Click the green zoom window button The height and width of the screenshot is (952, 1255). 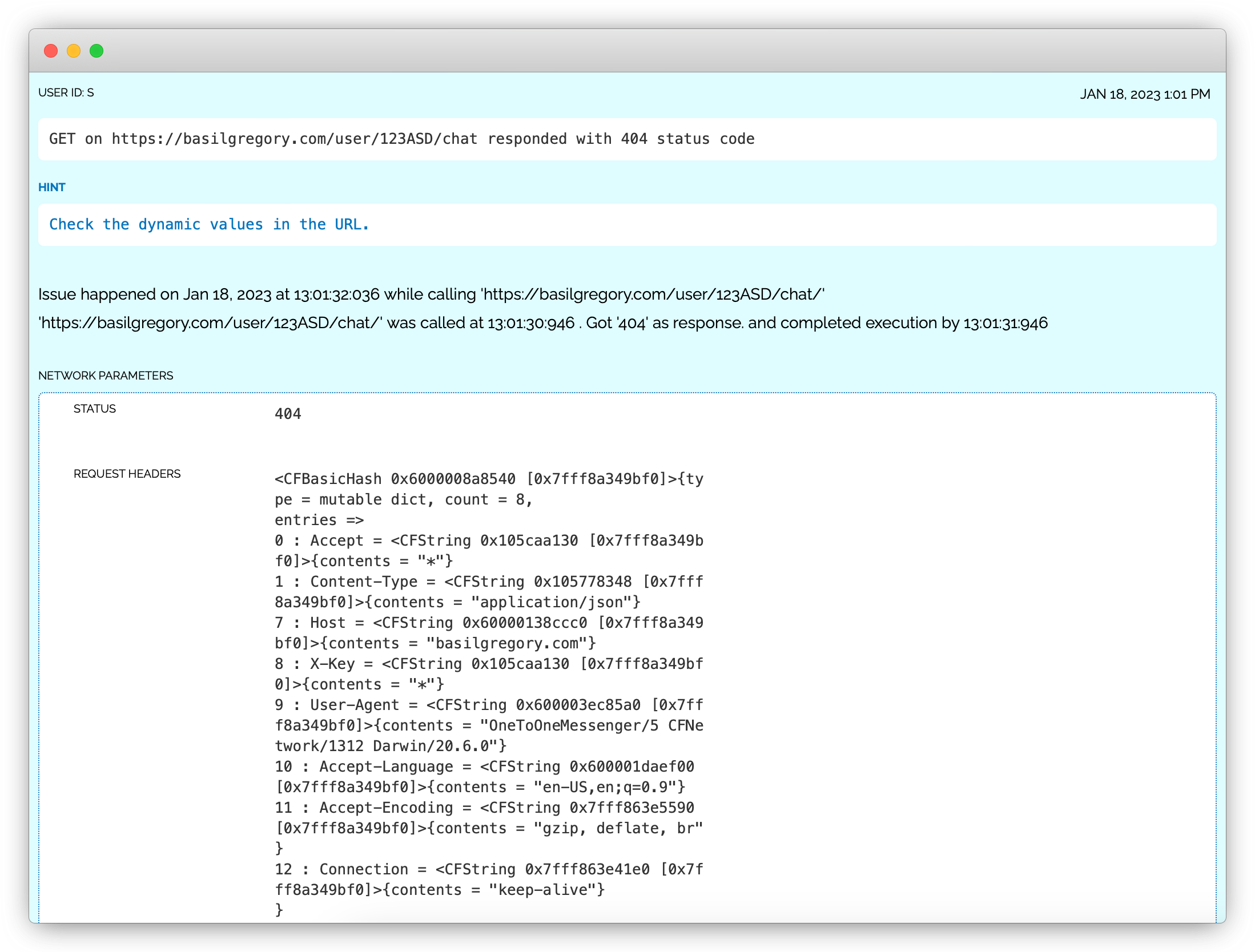[96, 51]
